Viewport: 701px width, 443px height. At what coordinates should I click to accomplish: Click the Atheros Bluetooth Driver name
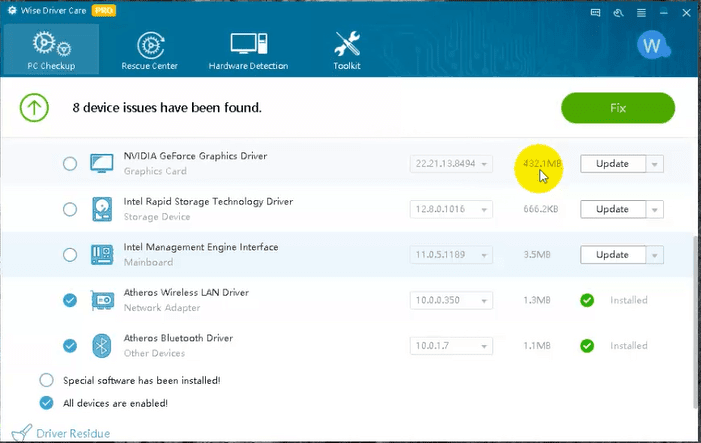point(178,338)
